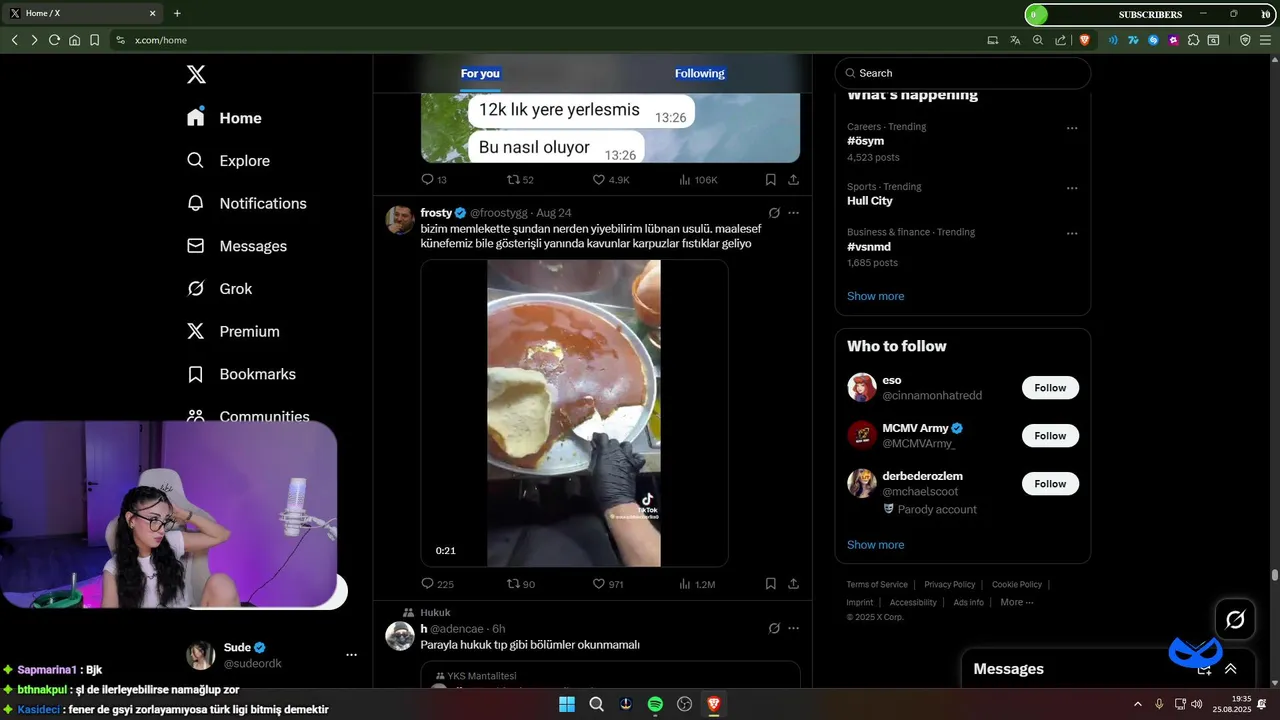Open more options for the #vsnmd trend
Screen dimensions: 1280x720
coord(1072,233)
